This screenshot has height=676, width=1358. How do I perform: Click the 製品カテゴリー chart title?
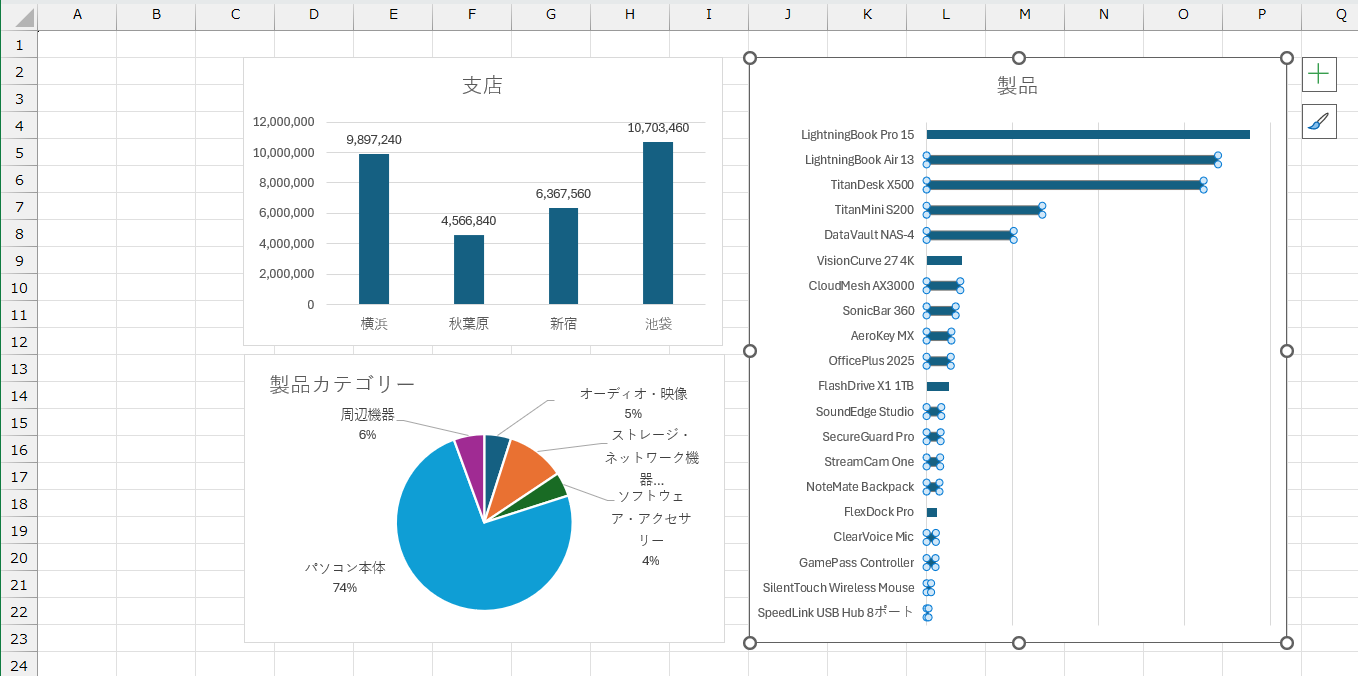pyautogui.click(x=342, y=384)
